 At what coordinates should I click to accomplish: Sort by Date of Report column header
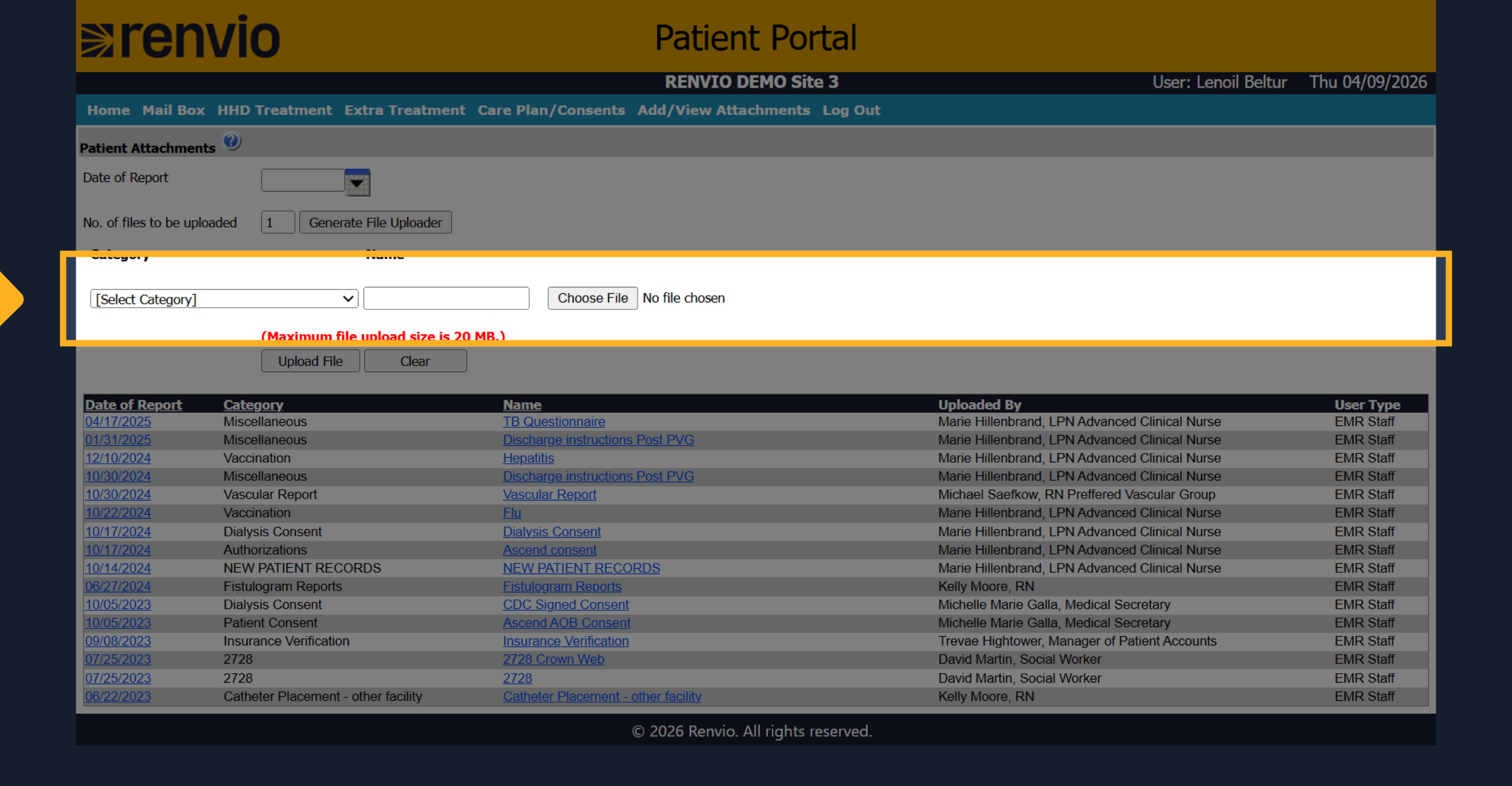[134, 405]
